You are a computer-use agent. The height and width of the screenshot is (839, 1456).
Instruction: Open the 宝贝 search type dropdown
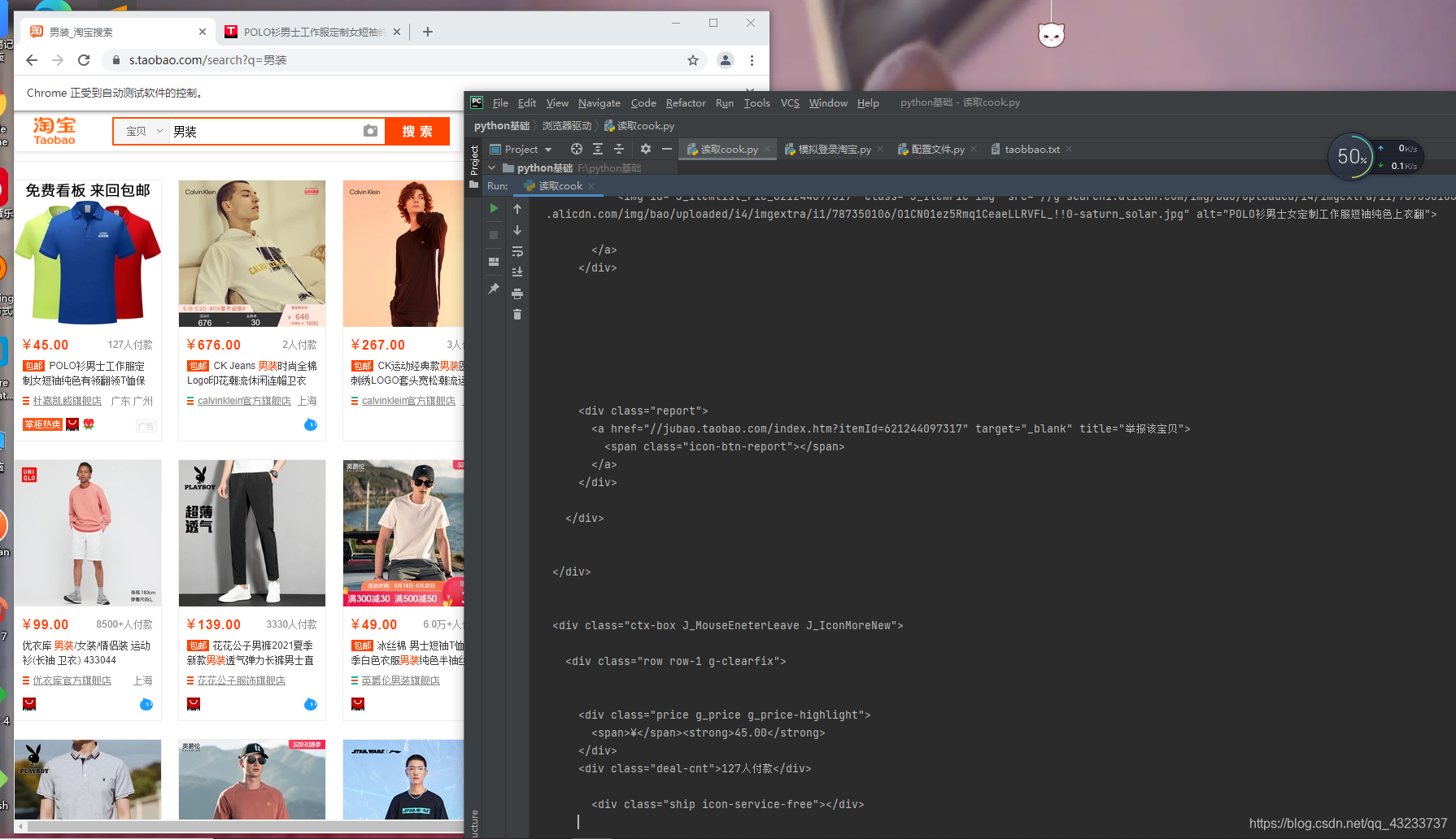click(144, 131)
